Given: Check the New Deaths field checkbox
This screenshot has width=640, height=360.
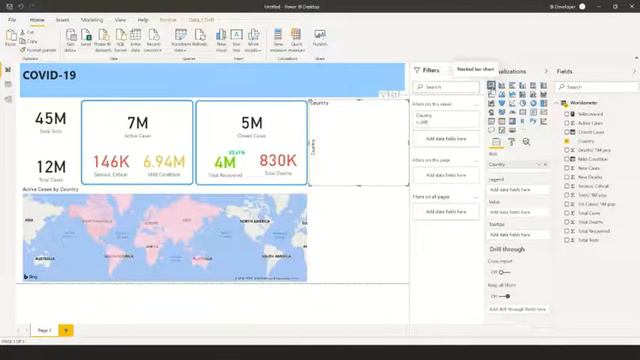Looking at the screenshot, I should pos(567,177).
